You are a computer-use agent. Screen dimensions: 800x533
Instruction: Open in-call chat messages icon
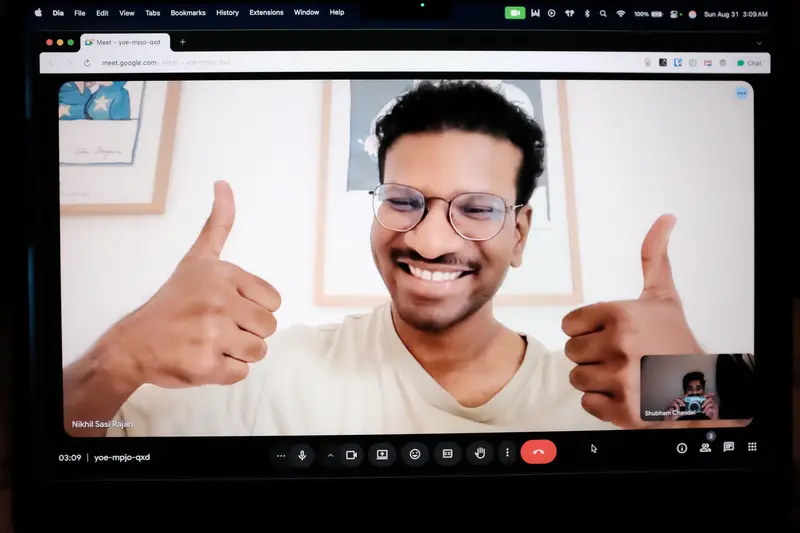[x=729, y=447]
